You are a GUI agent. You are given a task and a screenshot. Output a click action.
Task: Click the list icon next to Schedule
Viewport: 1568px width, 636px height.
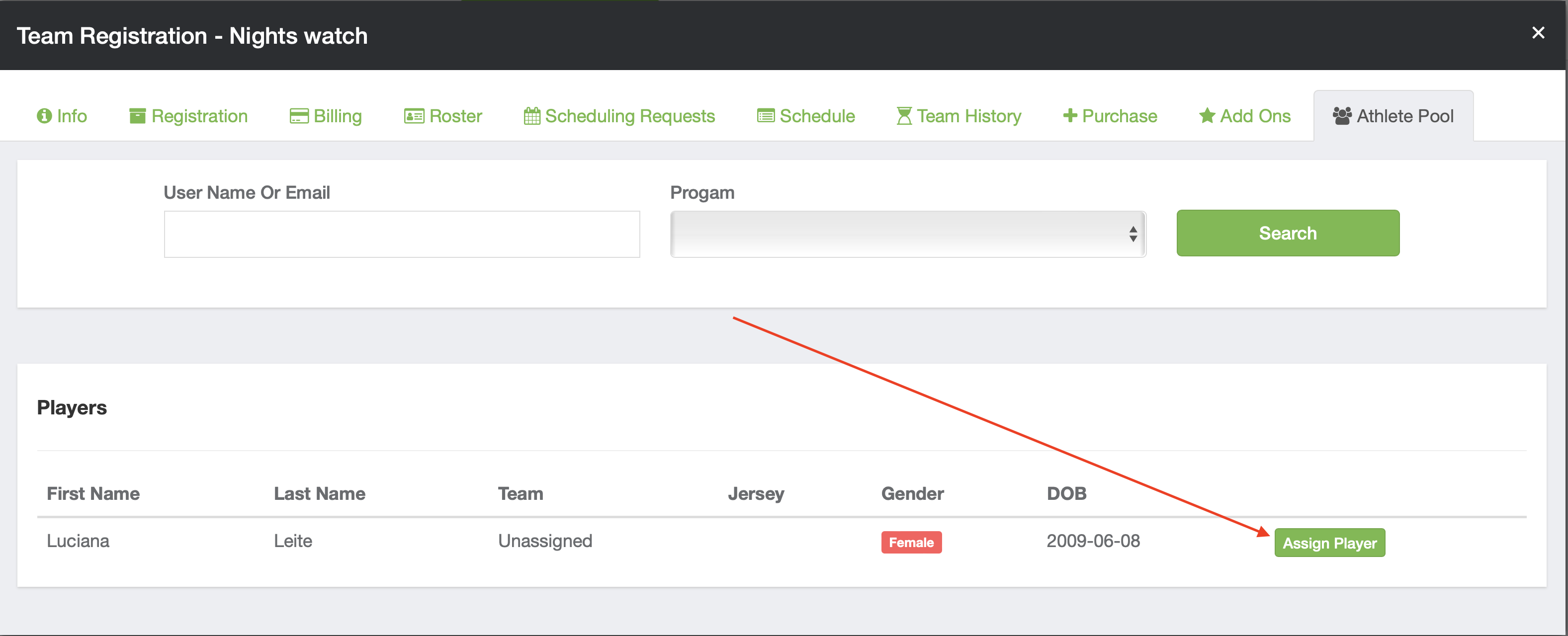(765, 116)
